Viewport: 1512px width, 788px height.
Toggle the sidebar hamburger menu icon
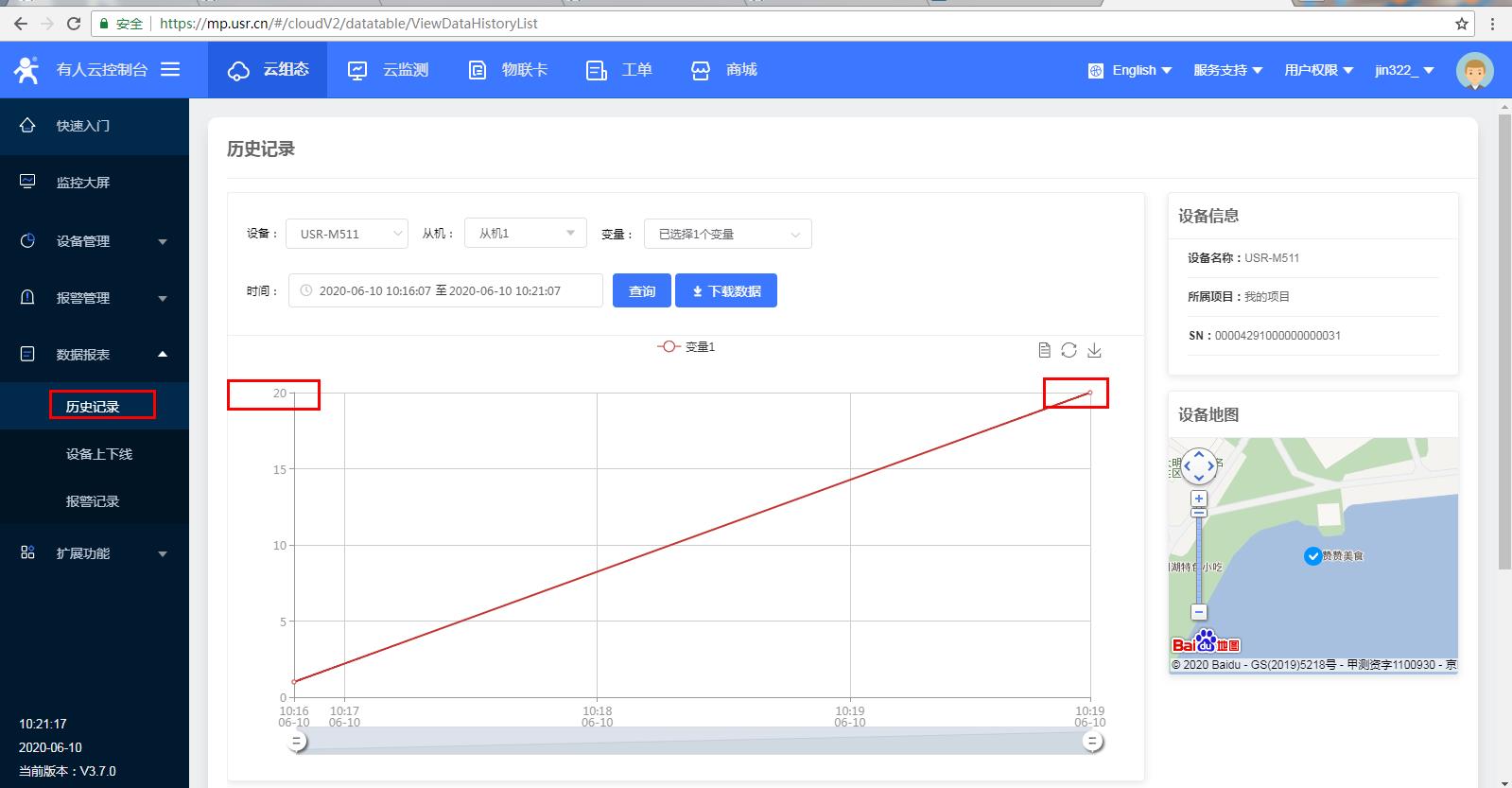(170, 69)
